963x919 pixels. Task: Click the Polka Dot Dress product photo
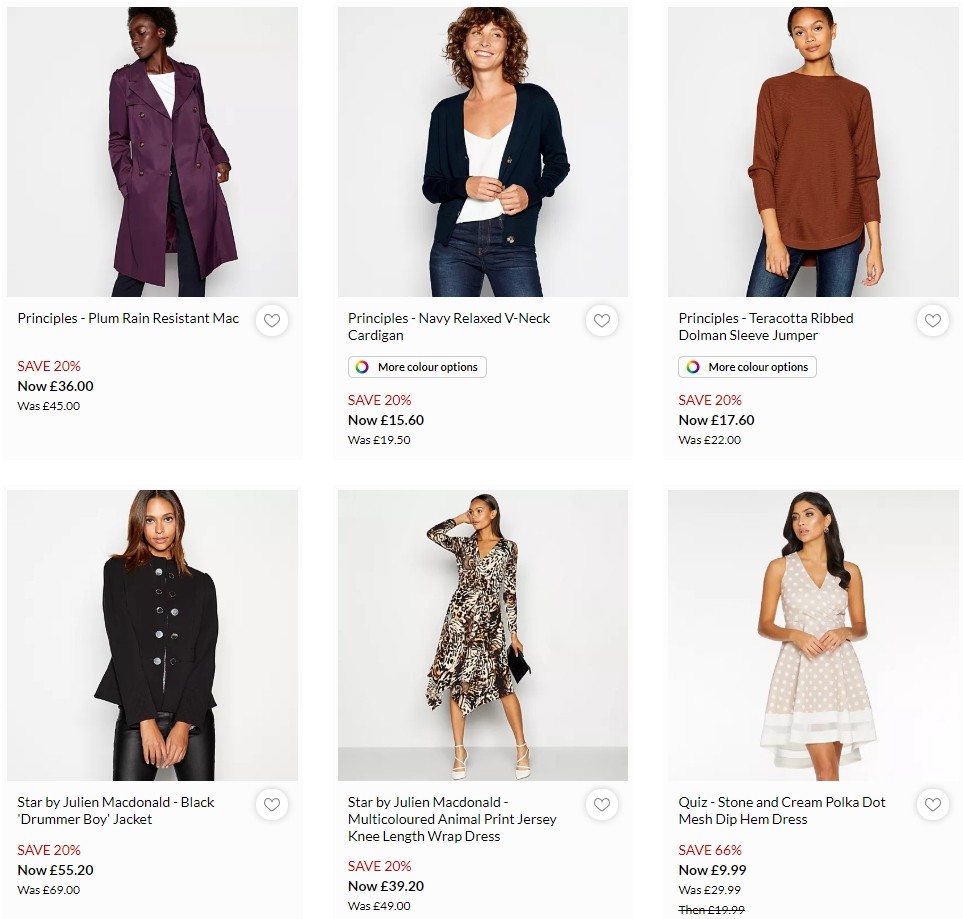pyautogui.click(x=814, y=634)
